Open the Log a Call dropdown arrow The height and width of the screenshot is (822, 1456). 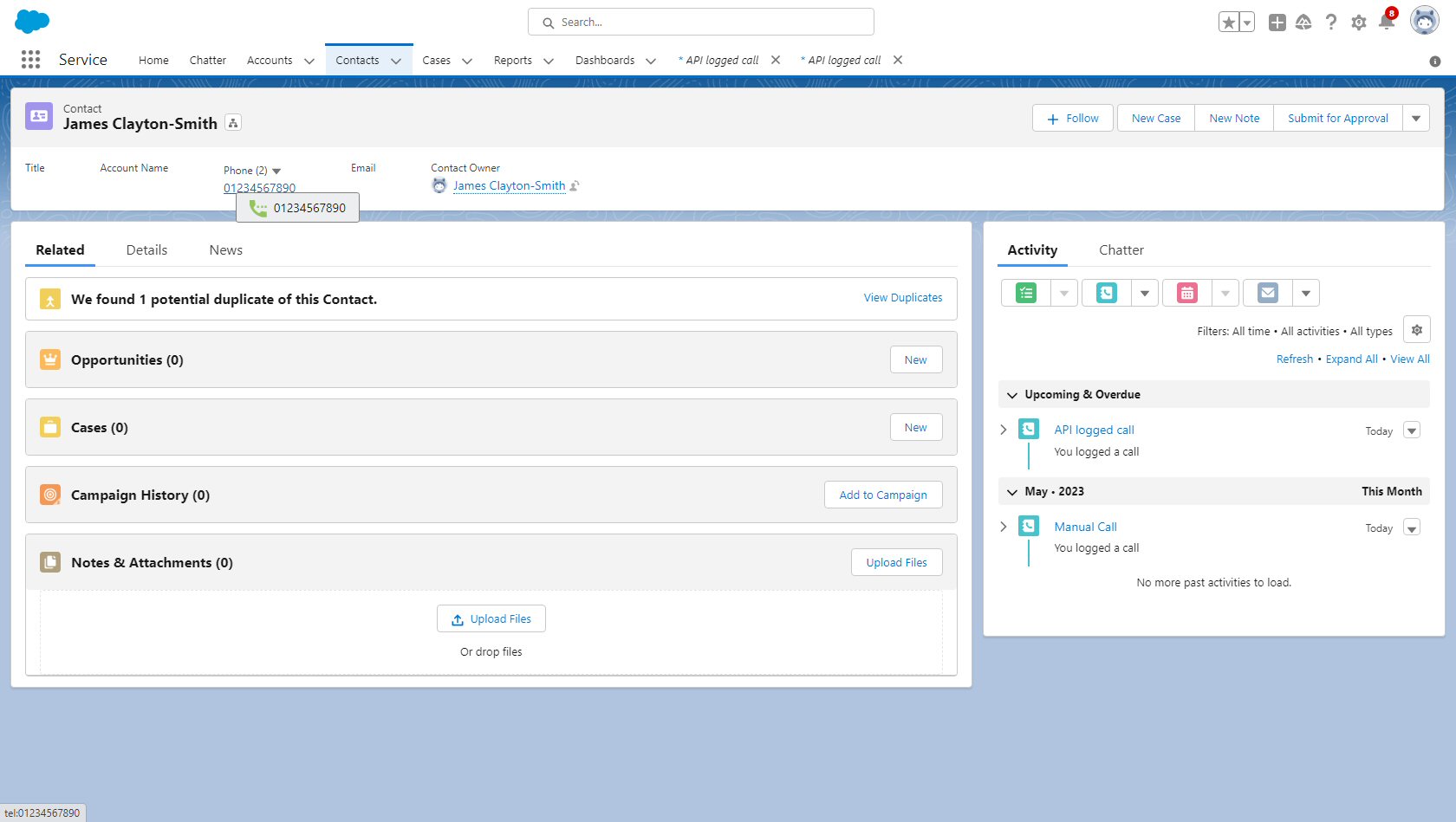(1145, 293)
